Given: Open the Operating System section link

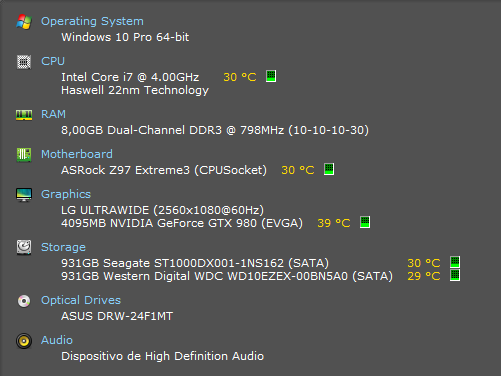Looking at the screenshot, I should pyautogui.click(x=92, y=21).
